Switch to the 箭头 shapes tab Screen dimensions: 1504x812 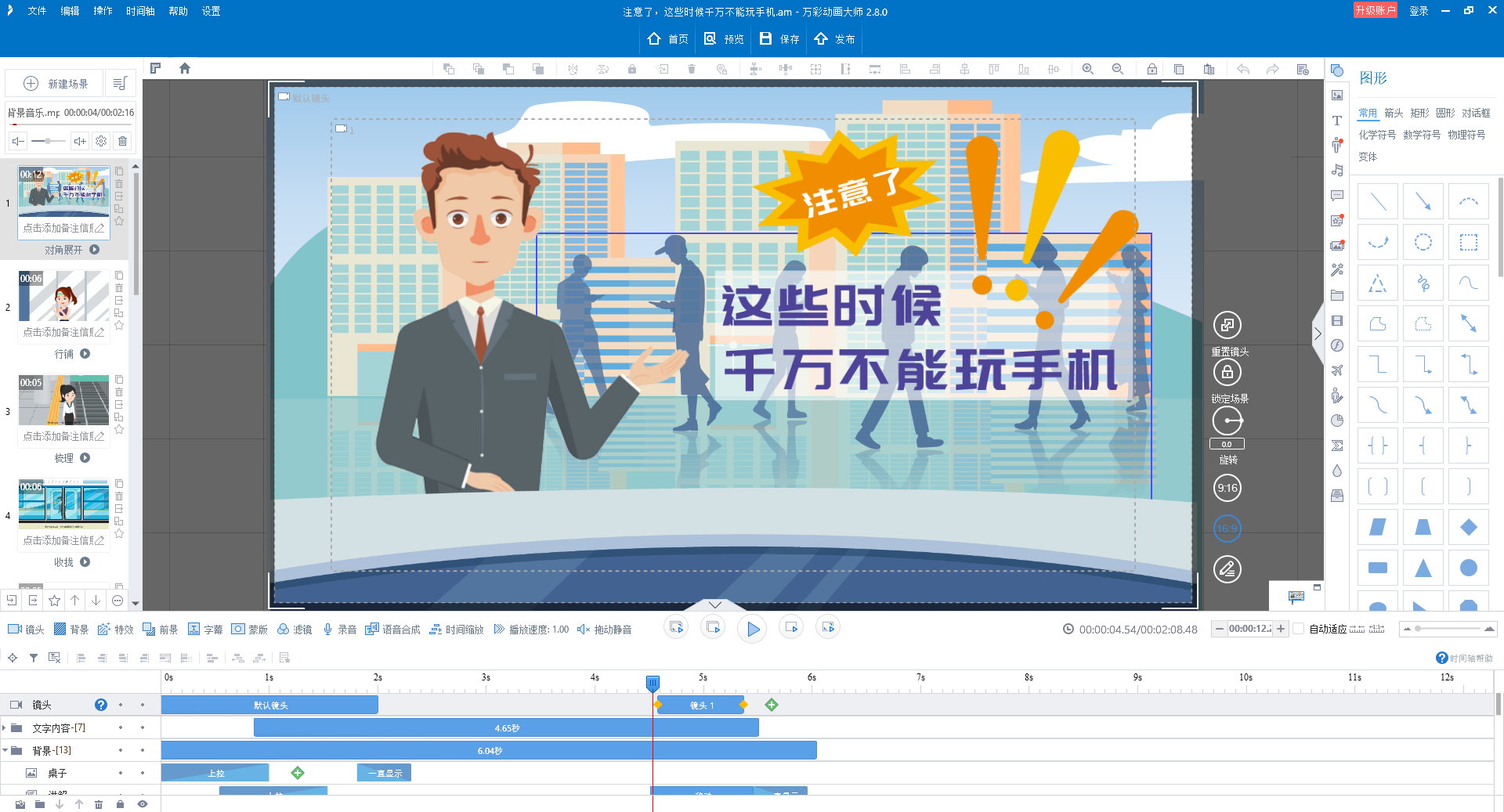(1394, 113)
